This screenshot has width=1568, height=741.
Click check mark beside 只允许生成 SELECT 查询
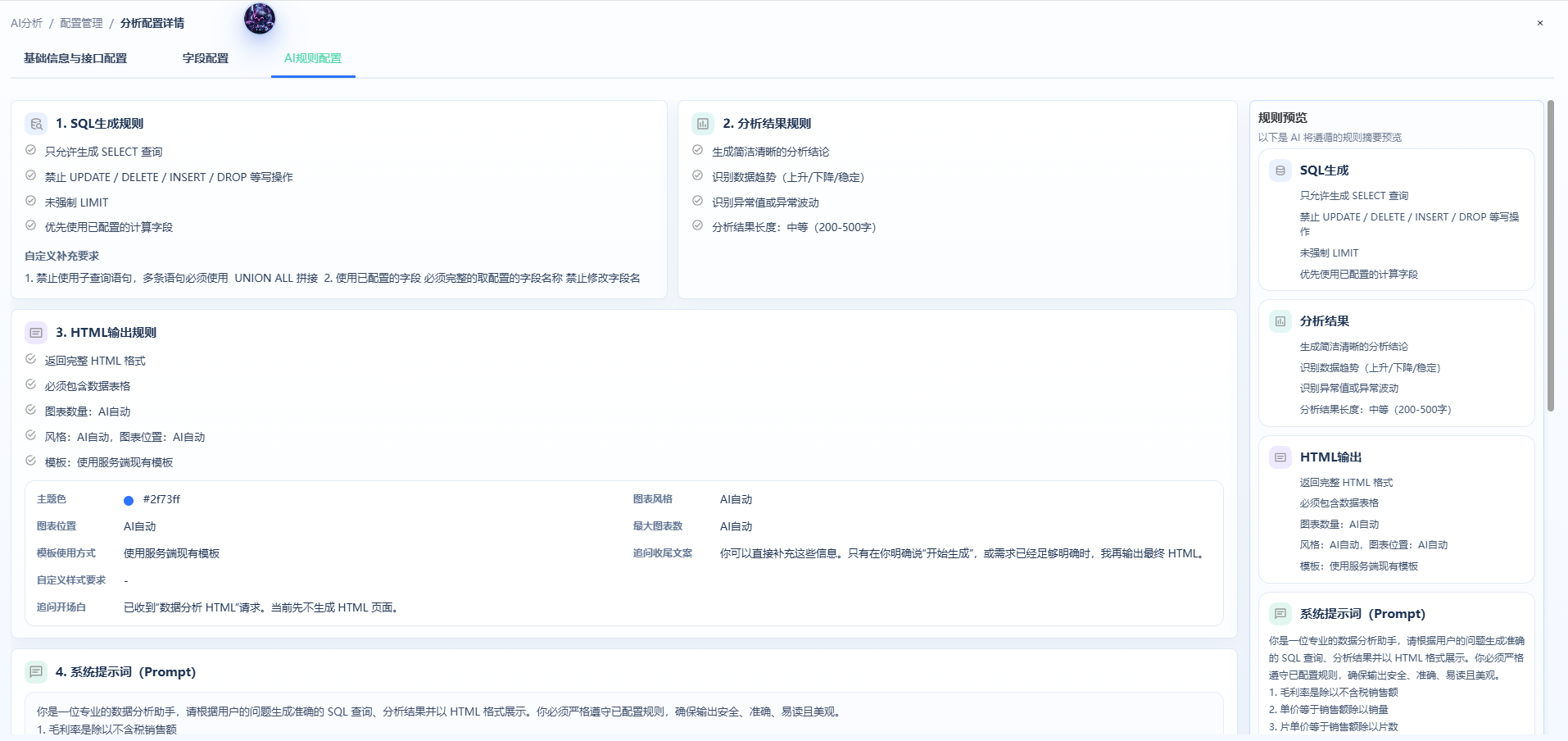[30, 151]
